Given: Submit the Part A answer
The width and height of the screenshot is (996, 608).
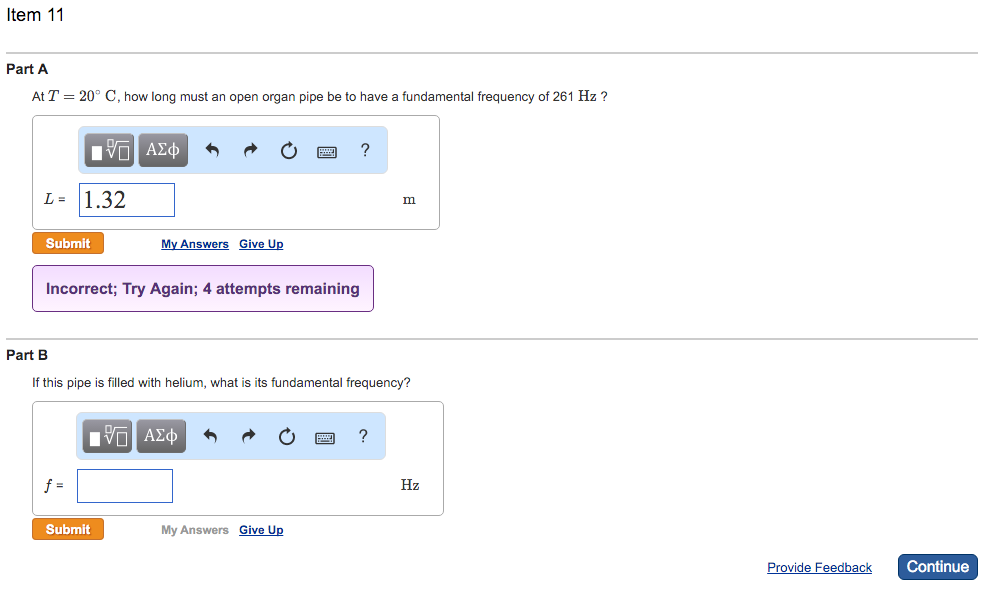Looking at the screenshot, I should [68, 243].
